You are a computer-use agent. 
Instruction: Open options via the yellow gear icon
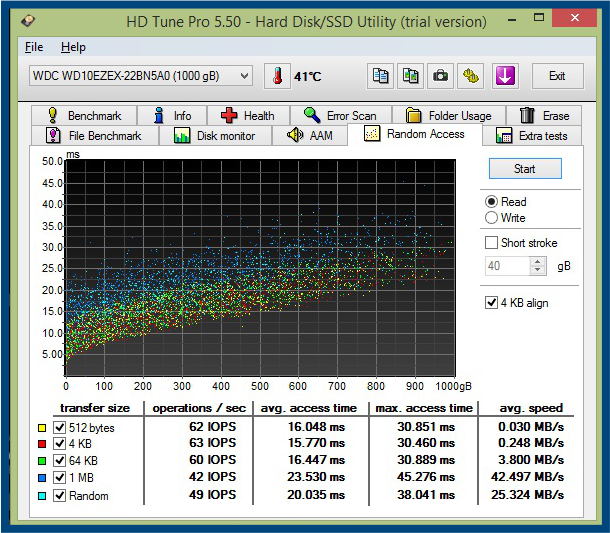(471, 76)
